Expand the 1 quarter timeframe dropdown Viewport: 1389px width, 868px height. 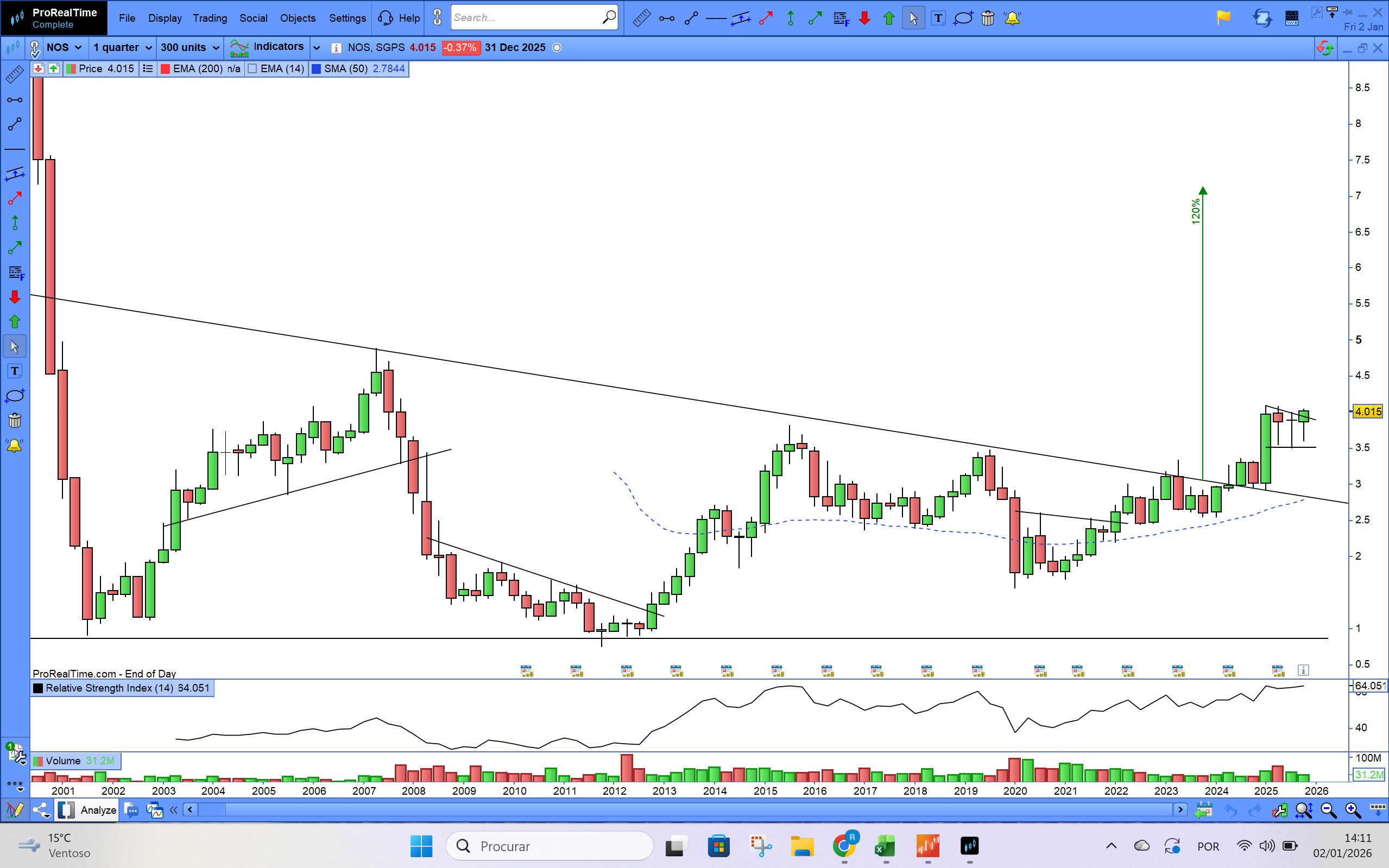[x=122, y=48]
